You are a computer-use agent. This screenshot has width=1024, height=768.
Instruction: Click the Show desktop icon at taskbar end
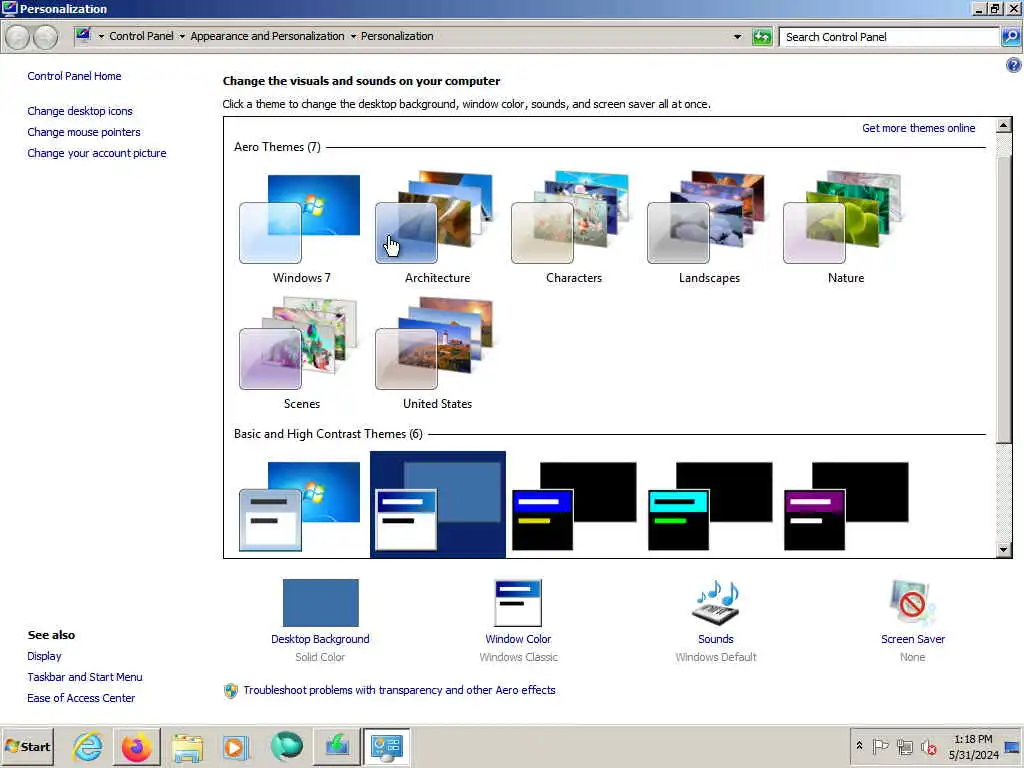click(x=1013, y=746)
